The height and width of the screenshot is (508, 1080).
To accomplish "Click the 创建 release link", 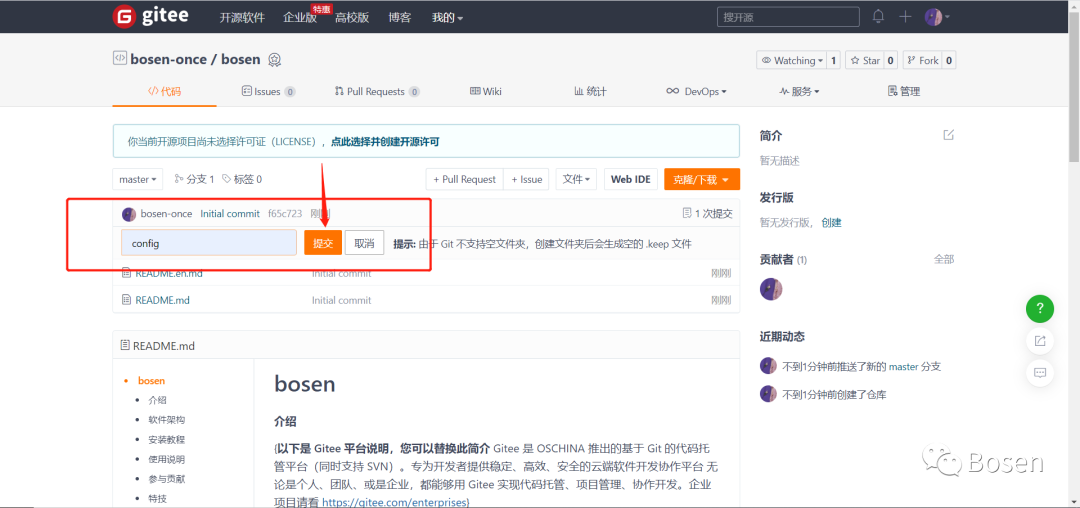I will pyautogui.click(x=831, y=222).
